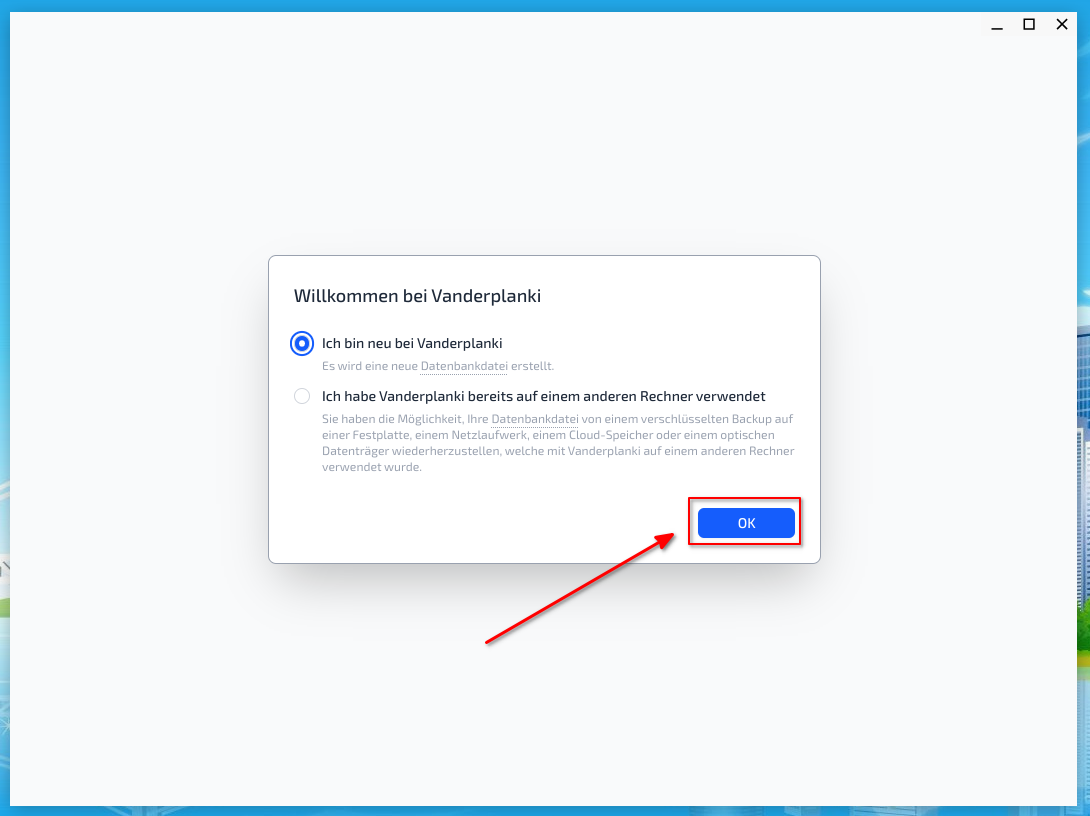Select the "Ich bin neu bei Vanderplanki" radio button
This screenshot has width=1090, height=816.
pyautogui.click(x=302, y=343)
